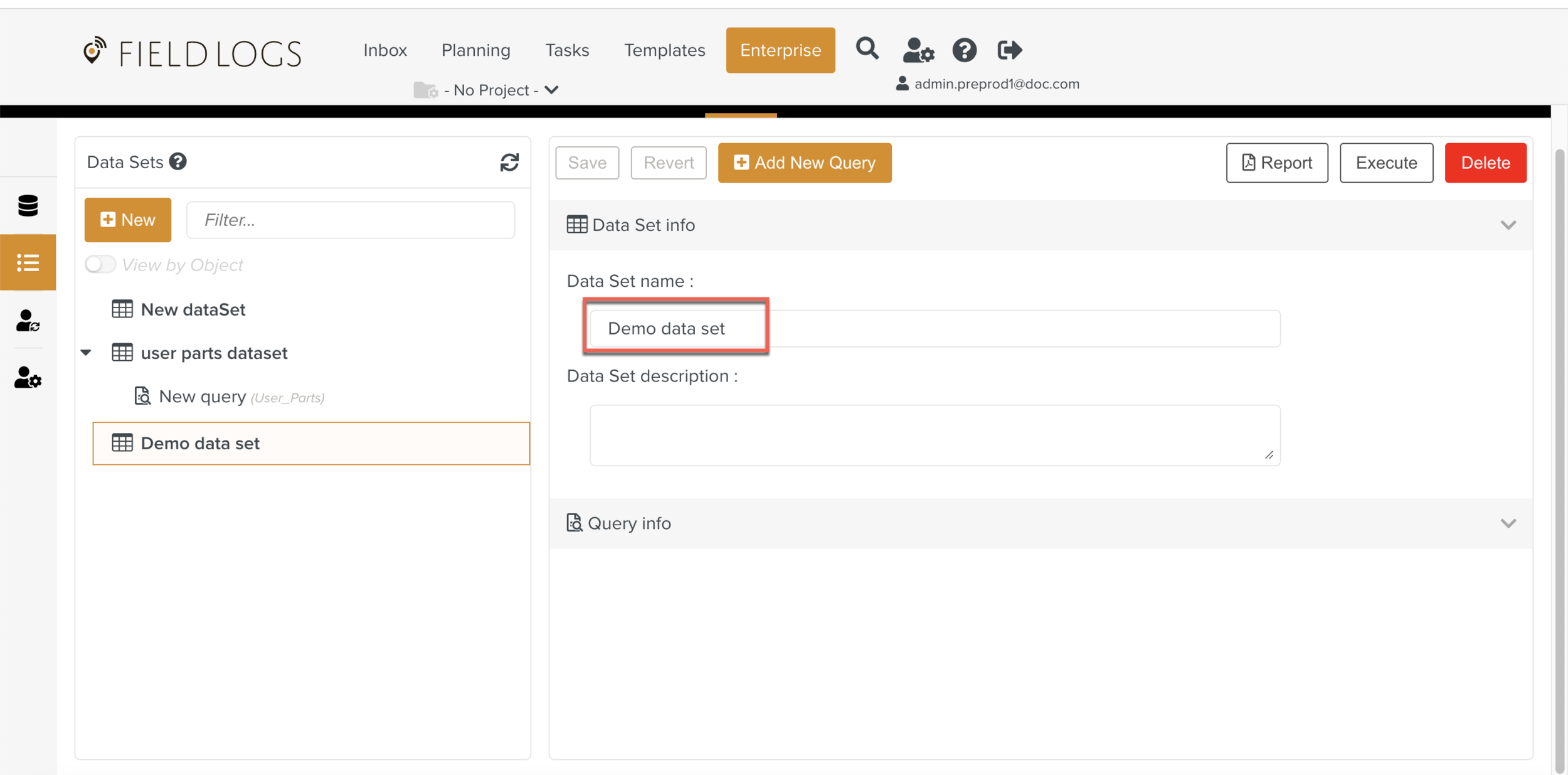Go to the Templates menu
The height and width of the screenshot is (775, 1568).
(x=664, y=50)
